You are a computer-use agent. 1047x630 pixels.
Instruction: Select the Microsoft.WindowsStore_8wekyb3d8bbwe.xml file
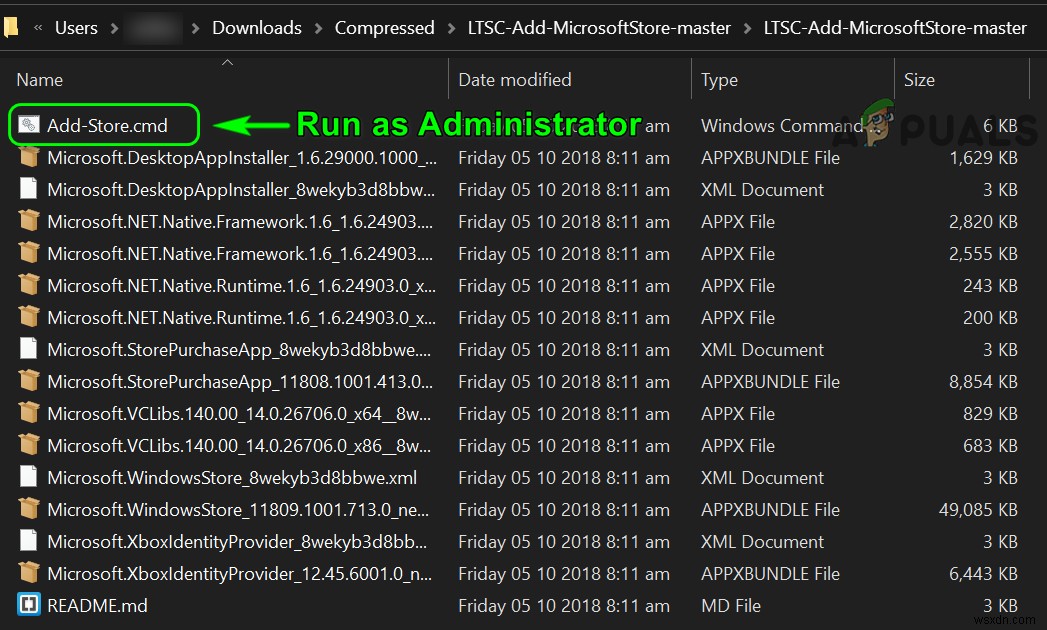[x=232, y=478]
